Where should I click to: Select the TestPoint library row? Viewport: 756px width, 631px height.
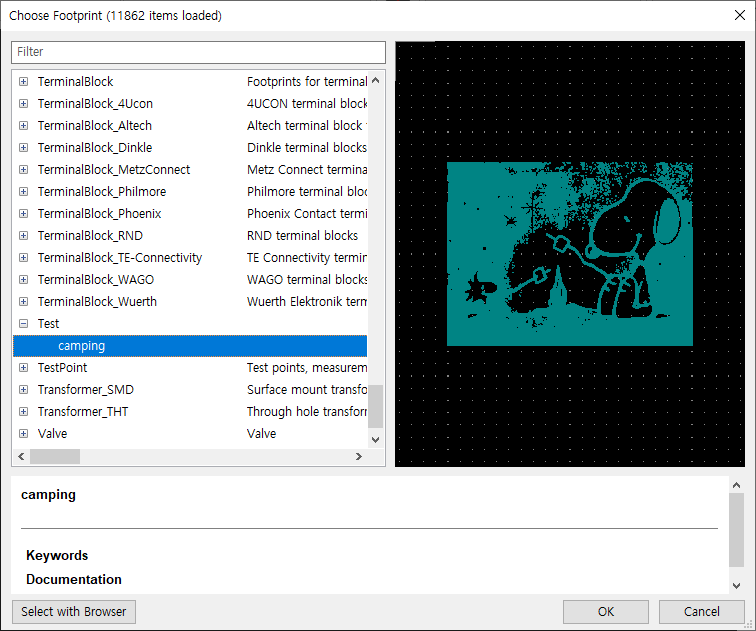pos(190,368)
